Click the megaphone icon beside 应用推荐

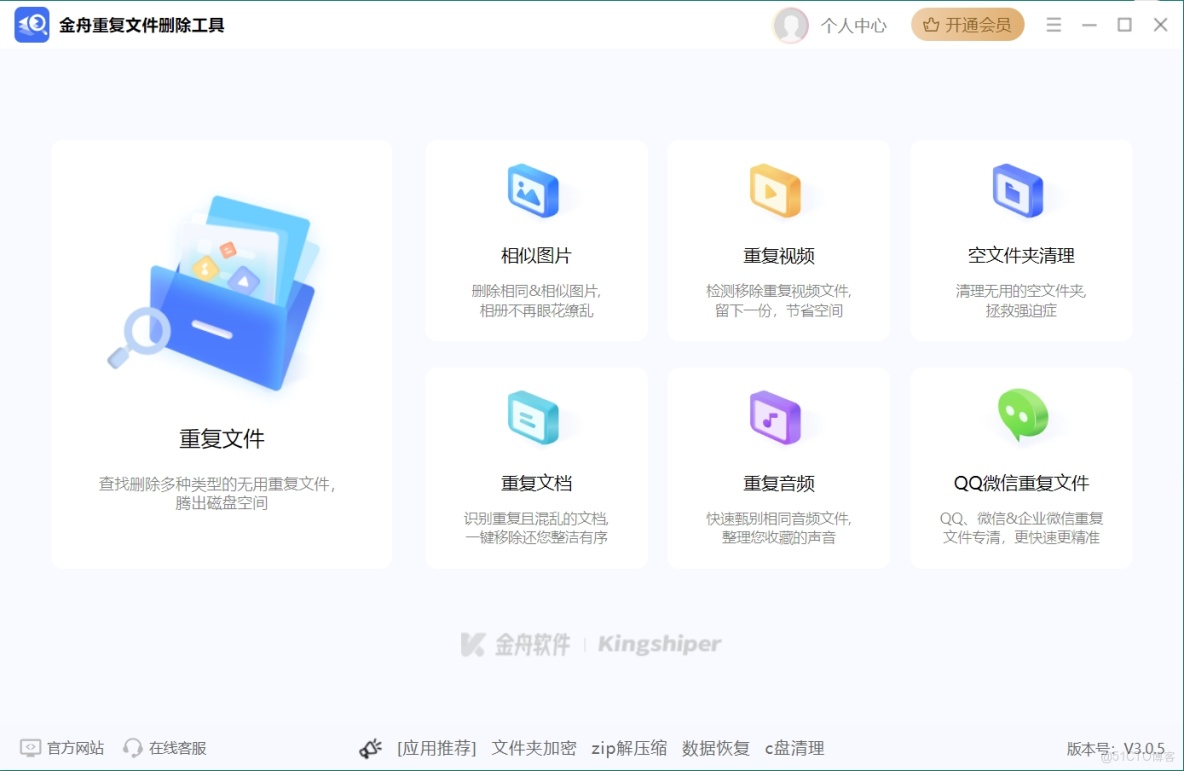point(371,747)
